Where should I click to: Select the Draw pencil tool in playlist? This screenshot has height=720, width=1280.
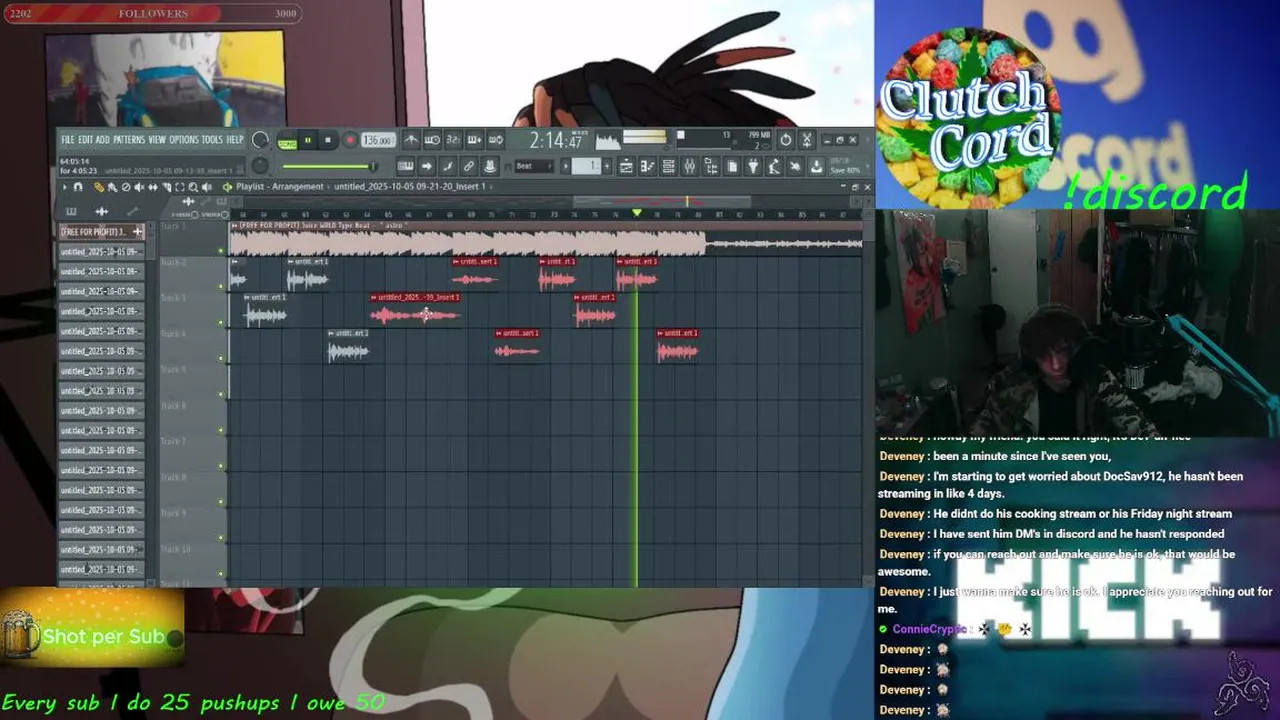98,187
